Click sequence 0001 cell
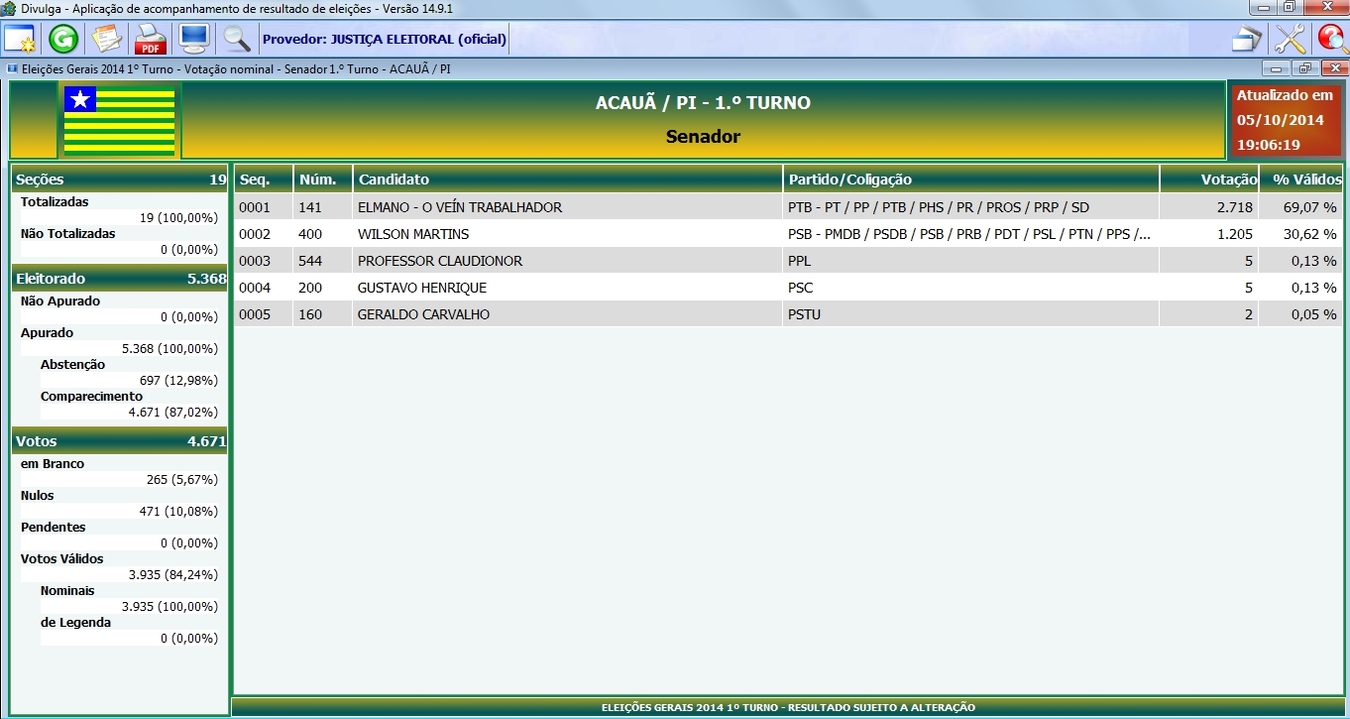This screenshot has width=1350, height=719. (x=264, y=207)
